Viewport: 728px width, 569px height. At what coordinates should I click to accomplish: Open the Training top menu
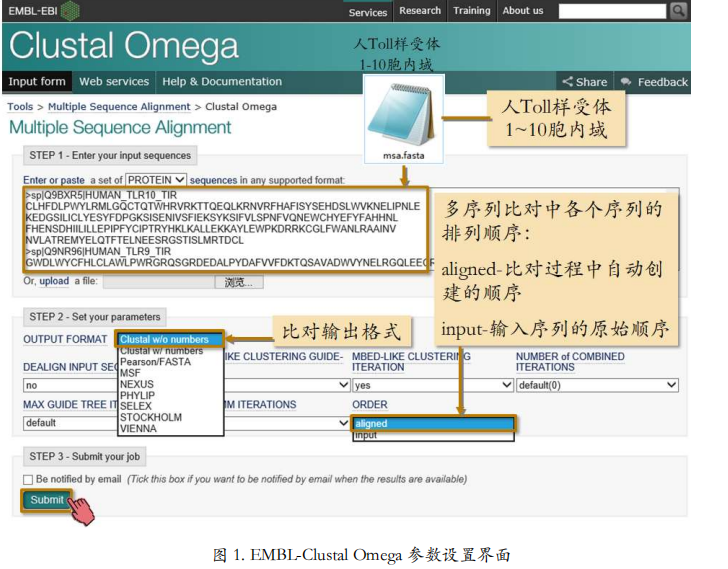471,11
